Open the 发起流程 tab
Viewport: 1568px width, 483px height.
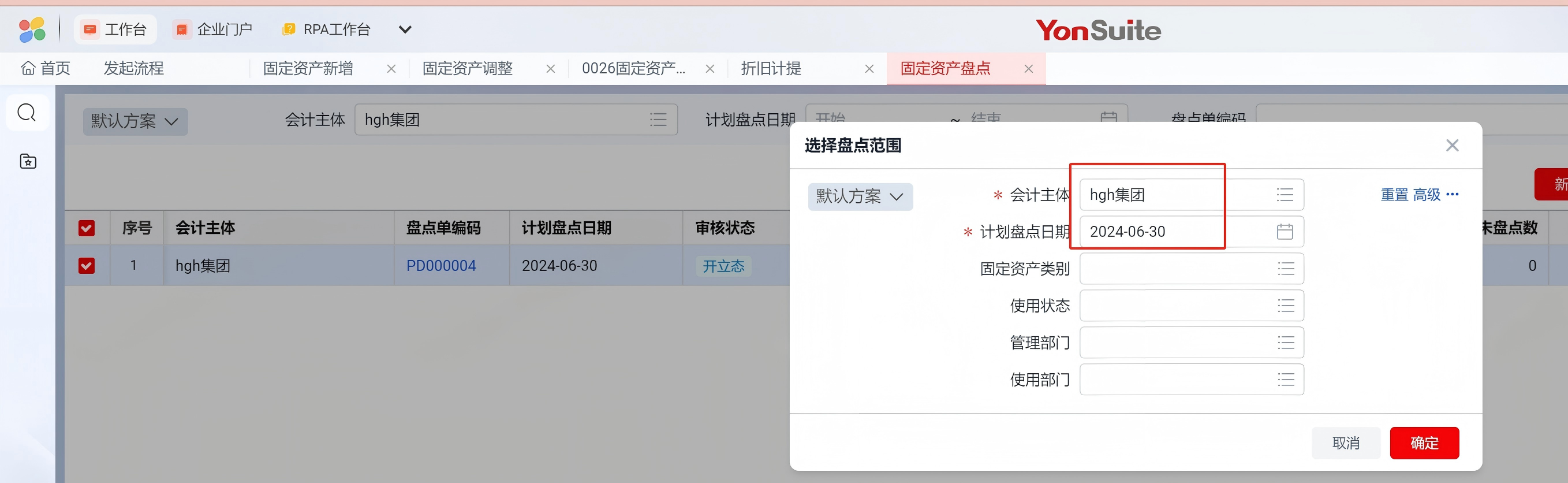click(x=133, y=68)
